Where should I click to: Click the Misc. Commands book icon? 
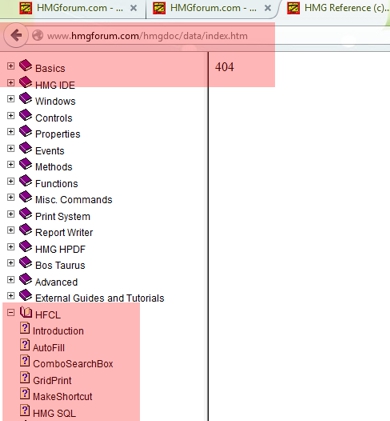pos(25,197)
